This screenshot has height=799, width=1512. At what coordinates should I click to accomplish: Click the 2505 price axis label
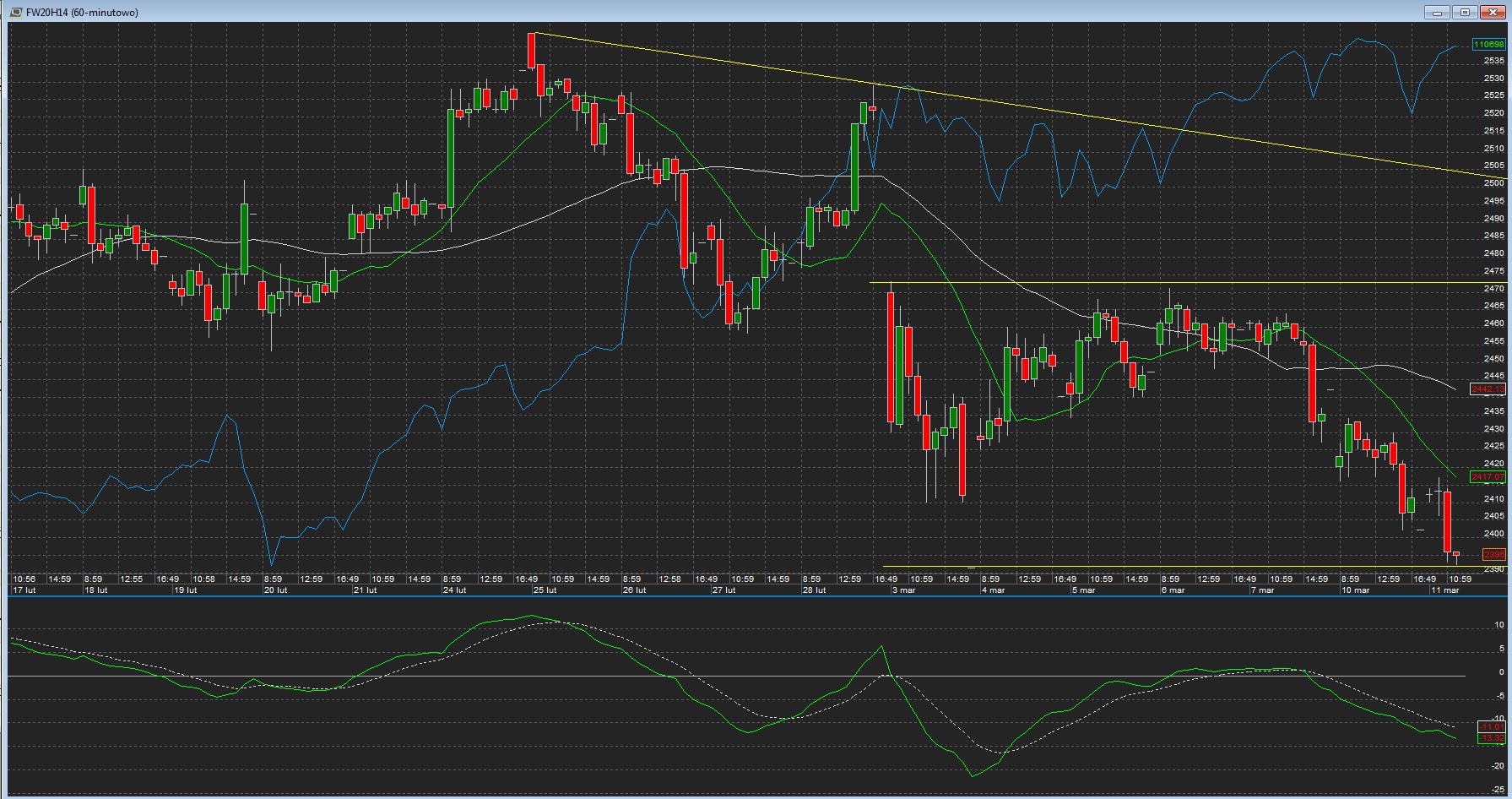pos(1493,166)
